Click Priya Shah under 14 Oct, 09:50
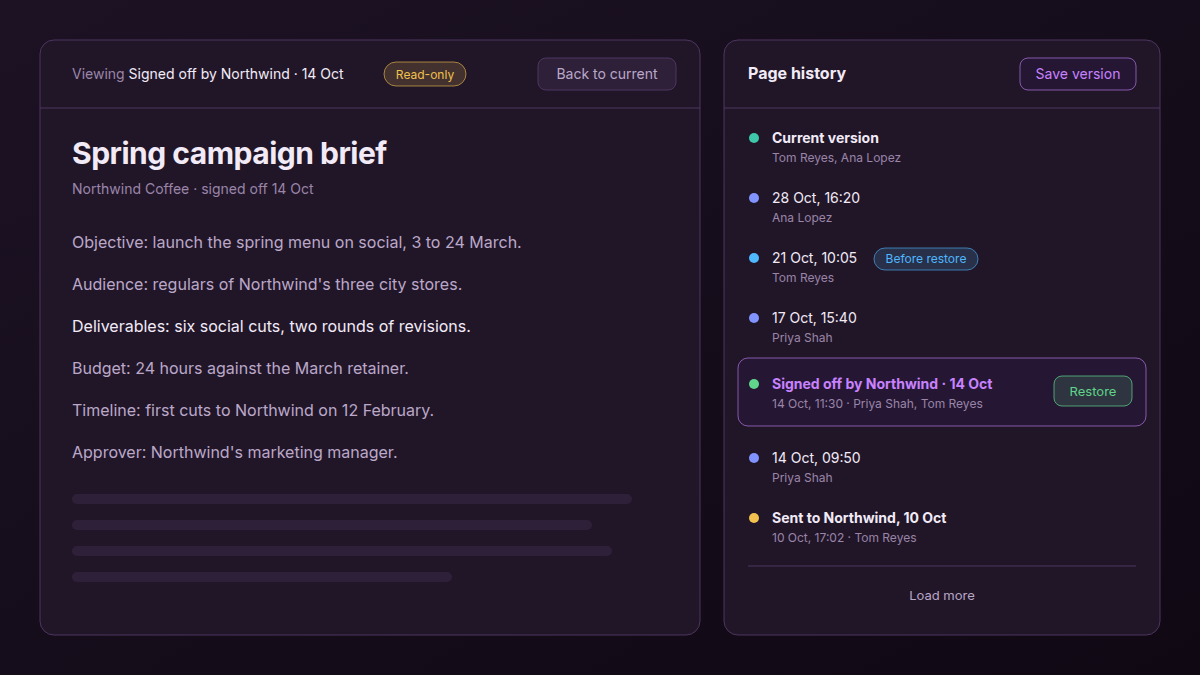Image resolution: width=1200 pixels, height=675 pixels. pyautogui.click(x=802, y=478)
